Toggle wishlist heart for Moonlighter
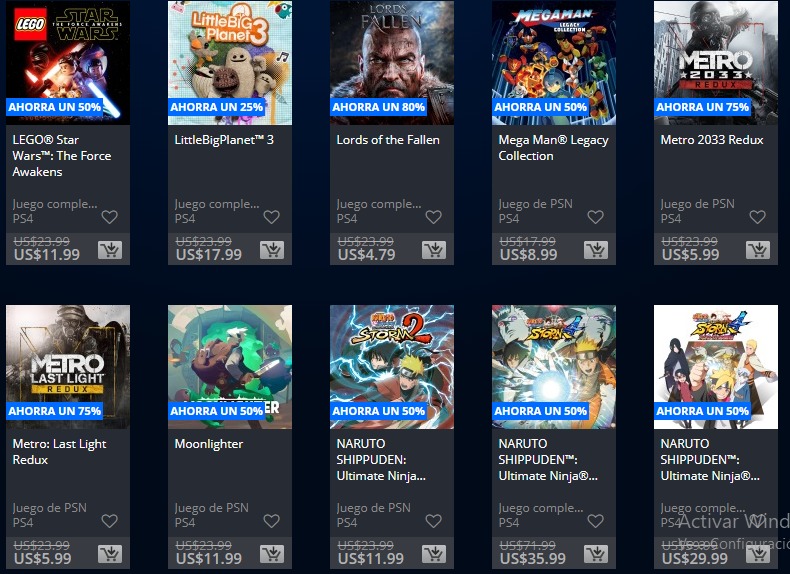The image size is (790, 574). [272, 521]
